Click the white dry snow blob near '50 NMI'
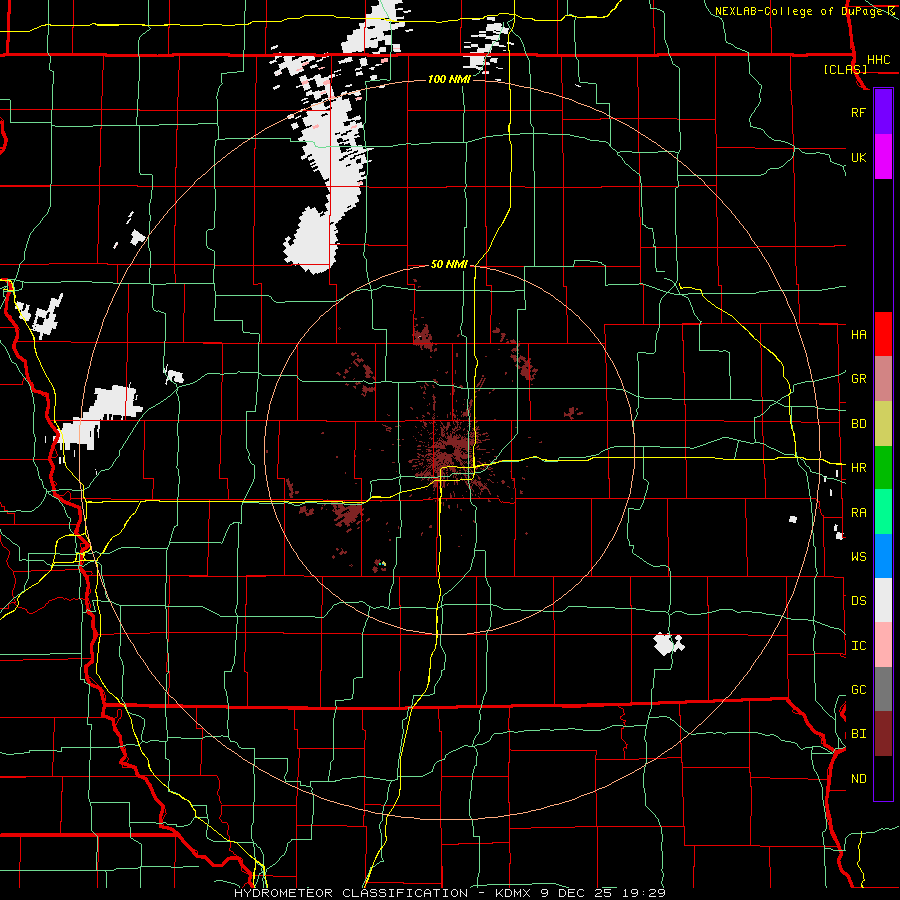Screen dimensions: 900x900 (x=311, y=240)
